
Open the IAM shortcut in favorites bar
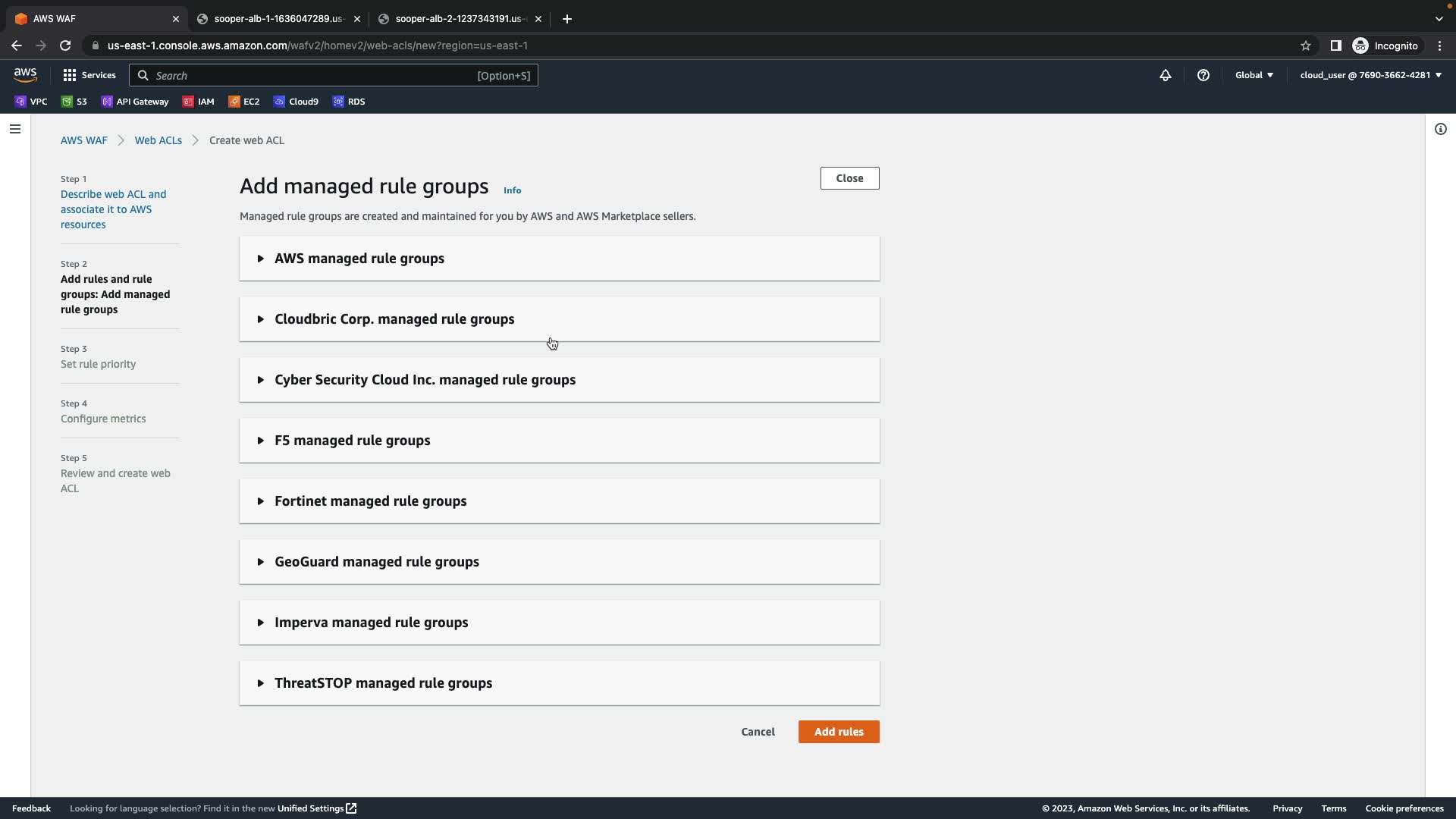[199, 102]
